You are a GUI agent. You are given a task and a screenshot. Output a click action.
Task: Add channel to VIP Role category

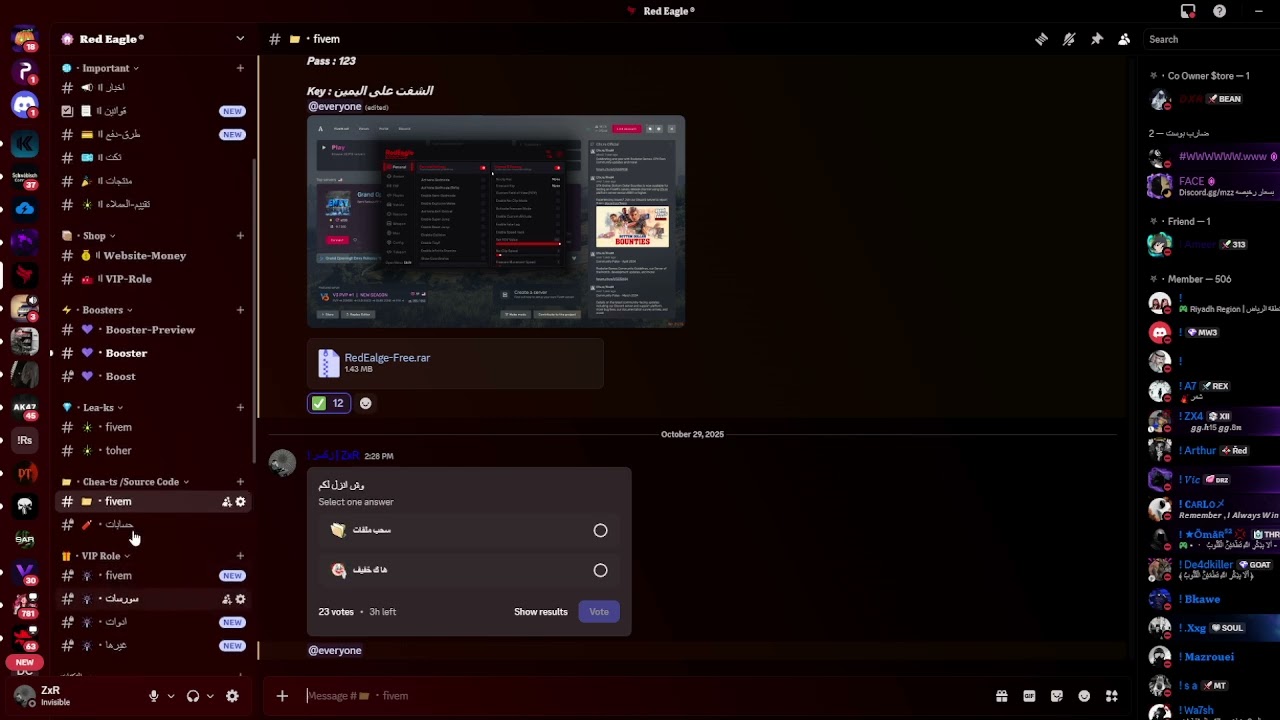240,556
